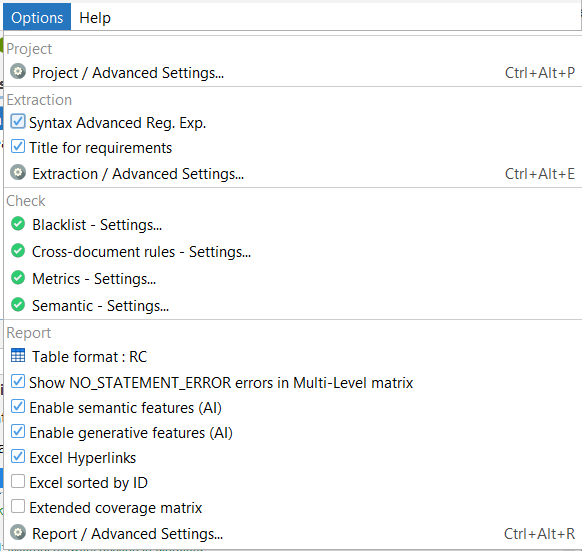Screen dimensions: 582x551
Task: Uncheck the Excel Hyperlinks option
Action: pos(18,456)
